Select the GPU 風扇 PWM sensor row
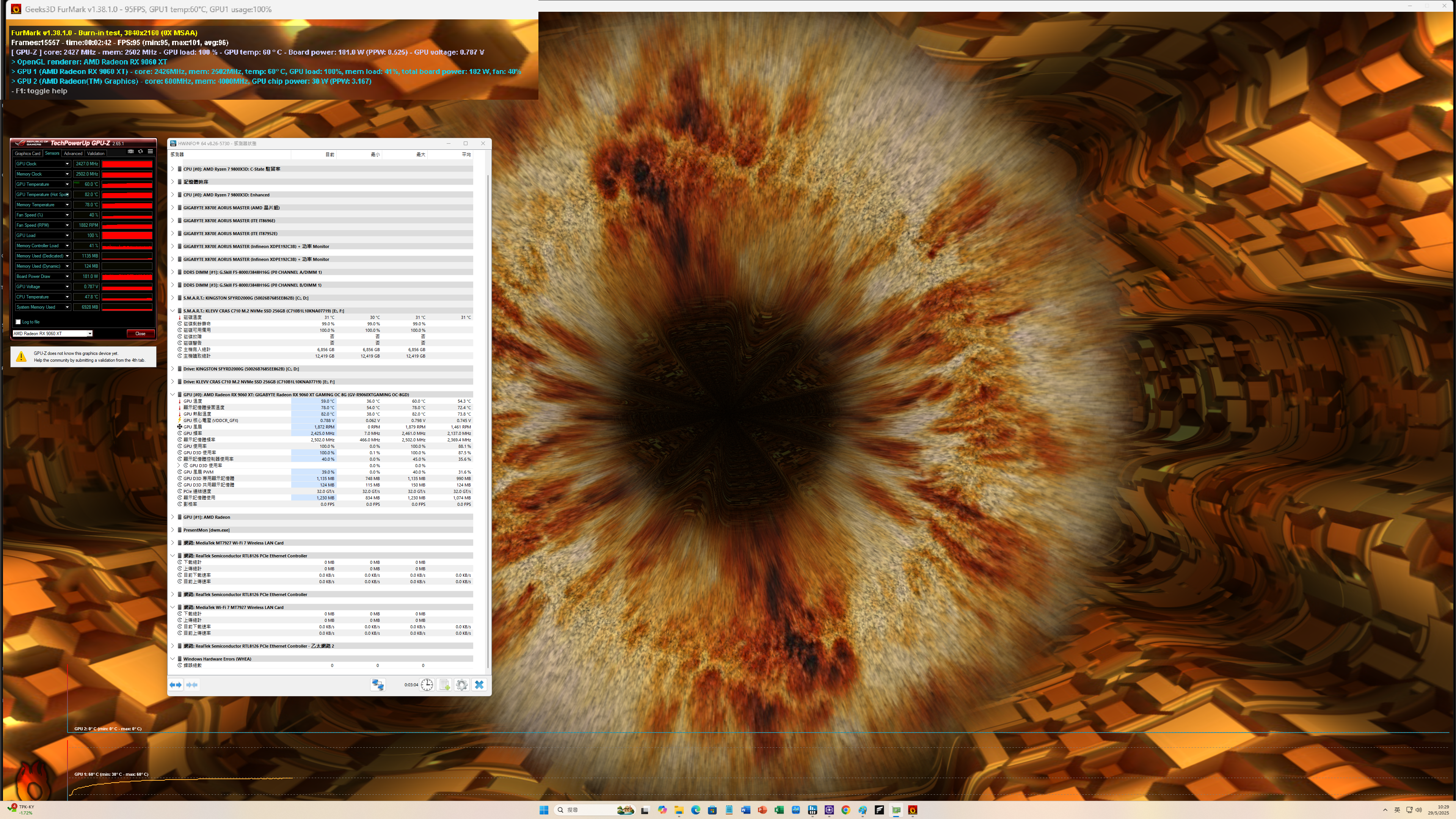The width and height of the screenshot is (1456, 819). click(325, 472)
